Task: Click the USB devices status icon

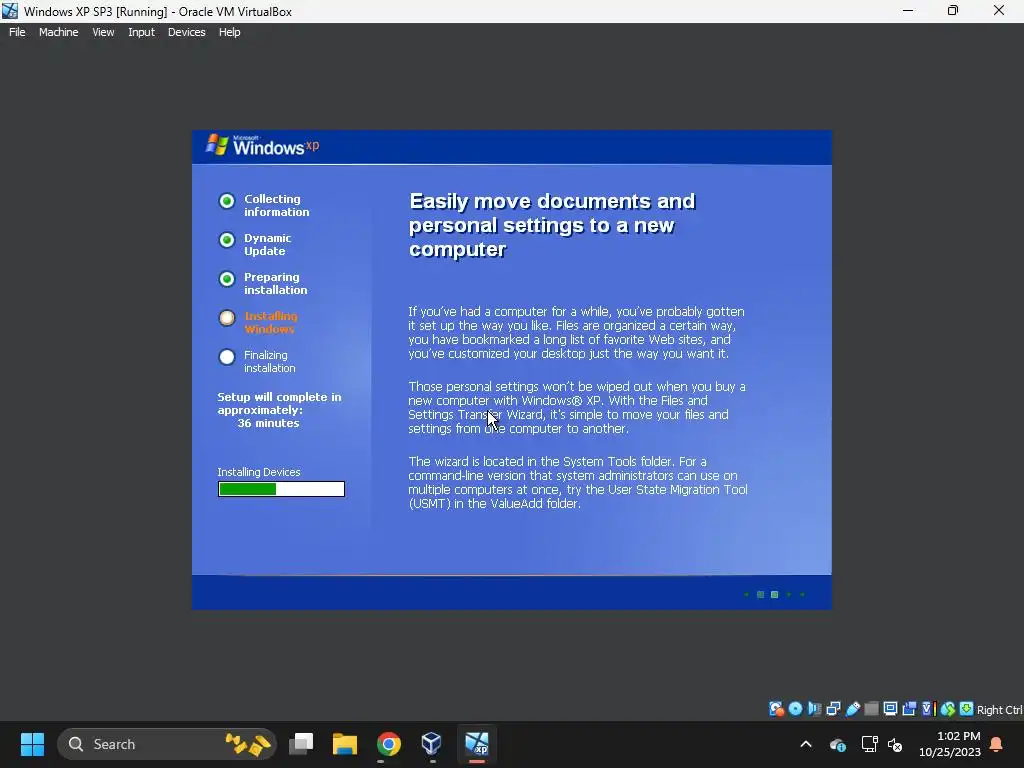Action: click(853, 709)
